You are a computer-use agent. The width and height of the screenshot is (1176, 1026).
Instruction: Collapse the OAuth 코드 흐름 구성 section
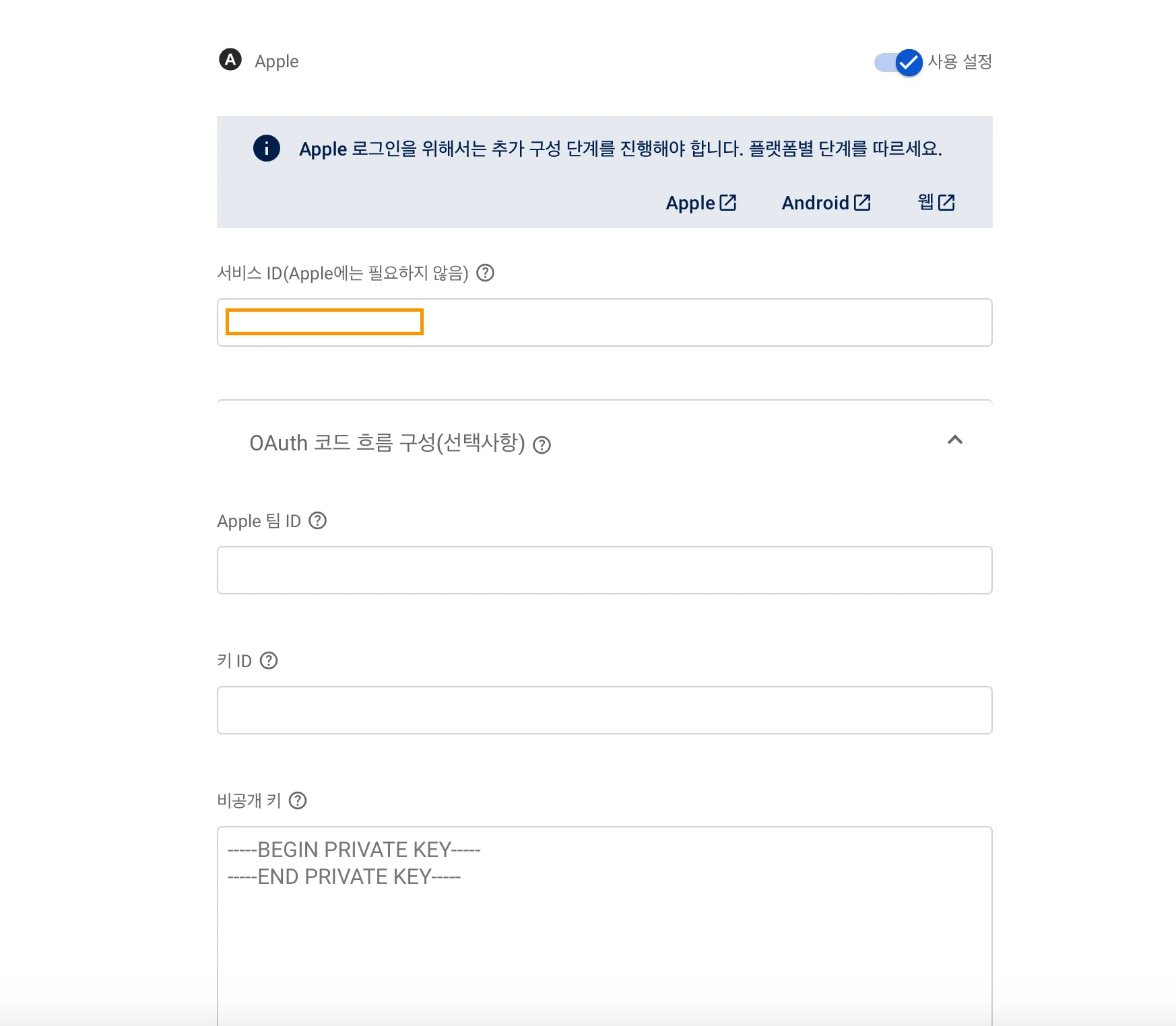point(955,440)
